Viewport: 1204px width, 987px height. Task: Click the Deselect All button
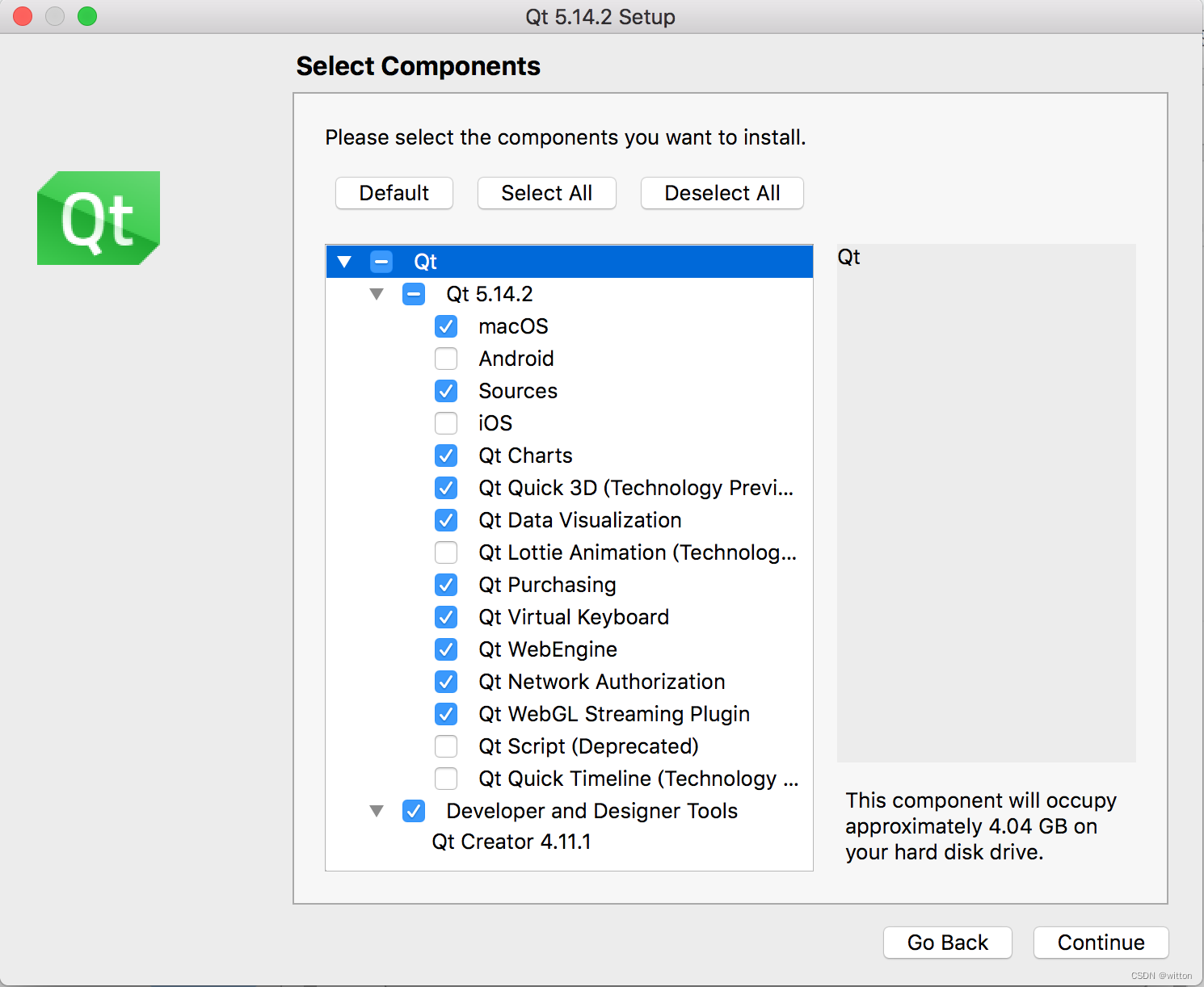pos(722,193)
